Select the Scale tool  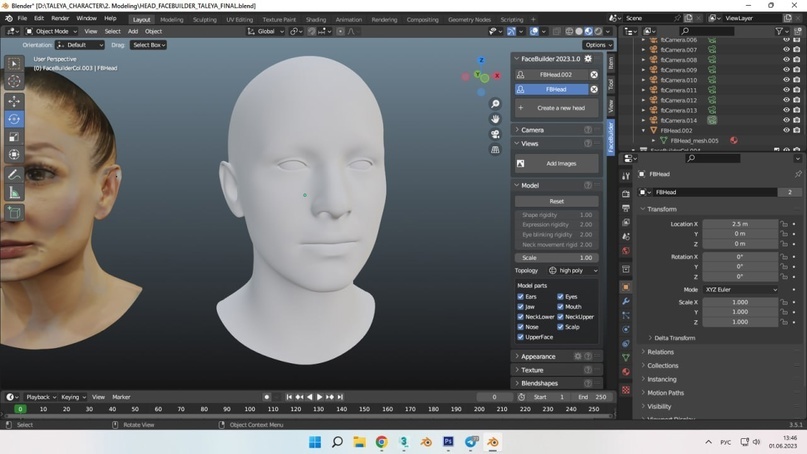click(14, 137)
